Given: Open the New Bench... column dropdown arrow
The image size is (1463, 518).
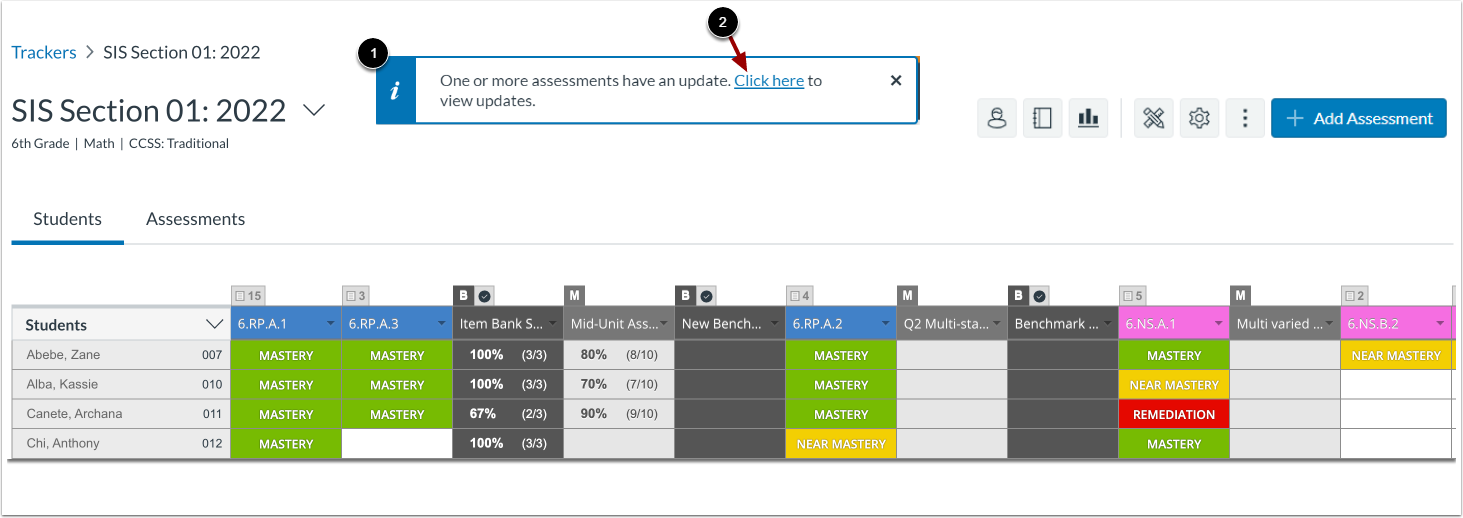Looking at the screenshot, I should tap(774, 324).
